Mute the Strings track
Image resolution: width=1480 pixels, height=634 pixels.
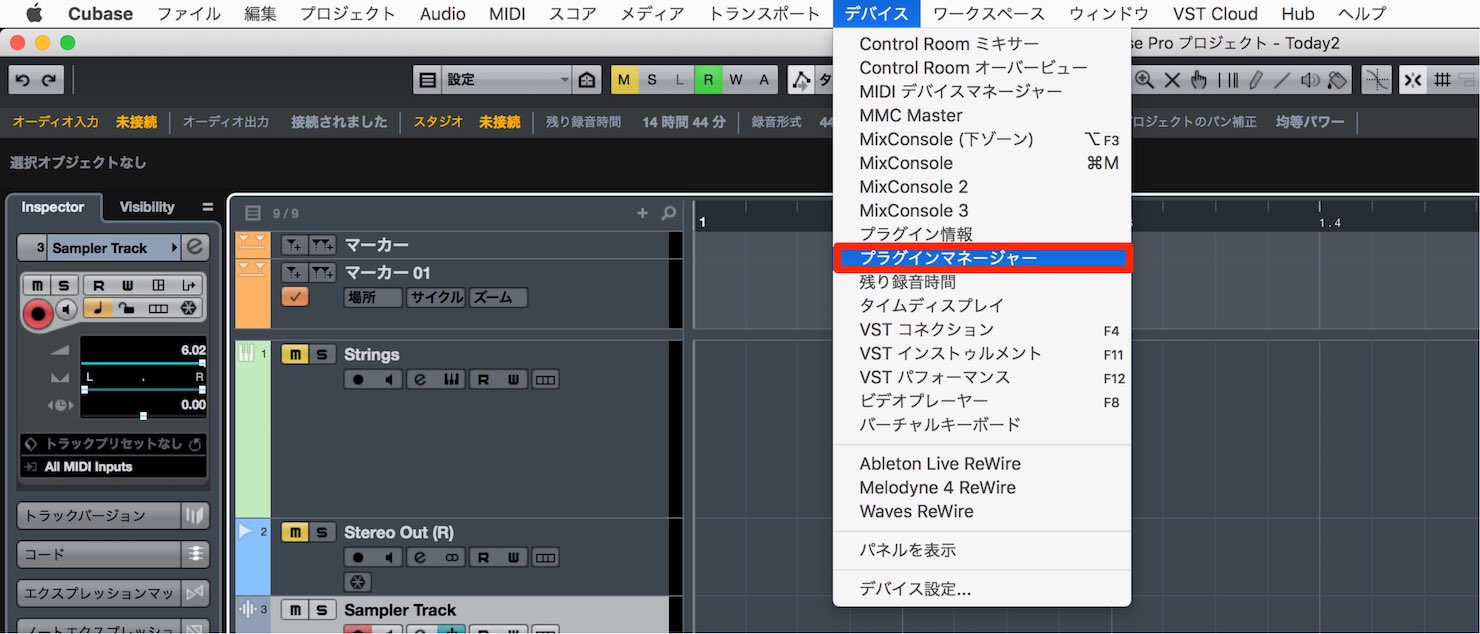coord(295,355)
